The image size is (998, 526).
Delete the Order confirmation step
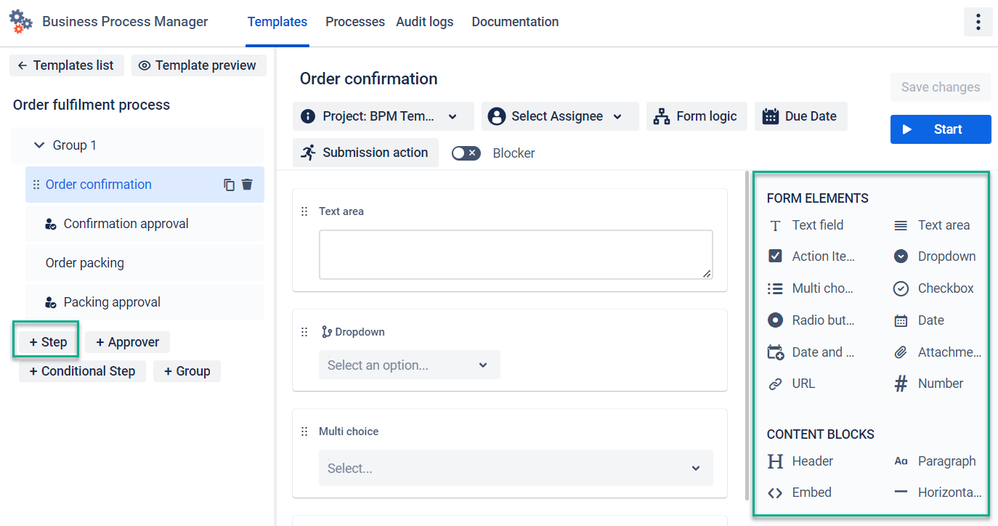pos(247,185)
